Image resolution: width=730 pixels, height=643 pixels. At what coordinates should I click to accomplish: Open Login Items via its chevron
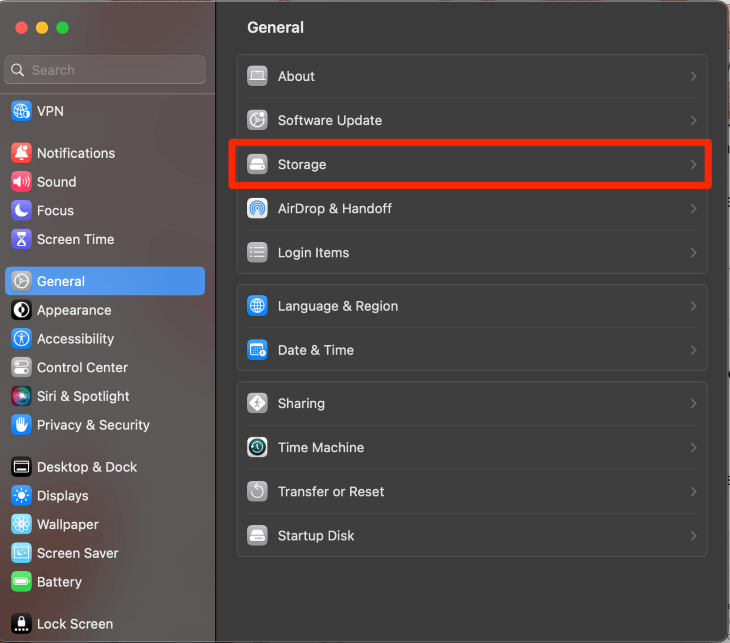693,252
